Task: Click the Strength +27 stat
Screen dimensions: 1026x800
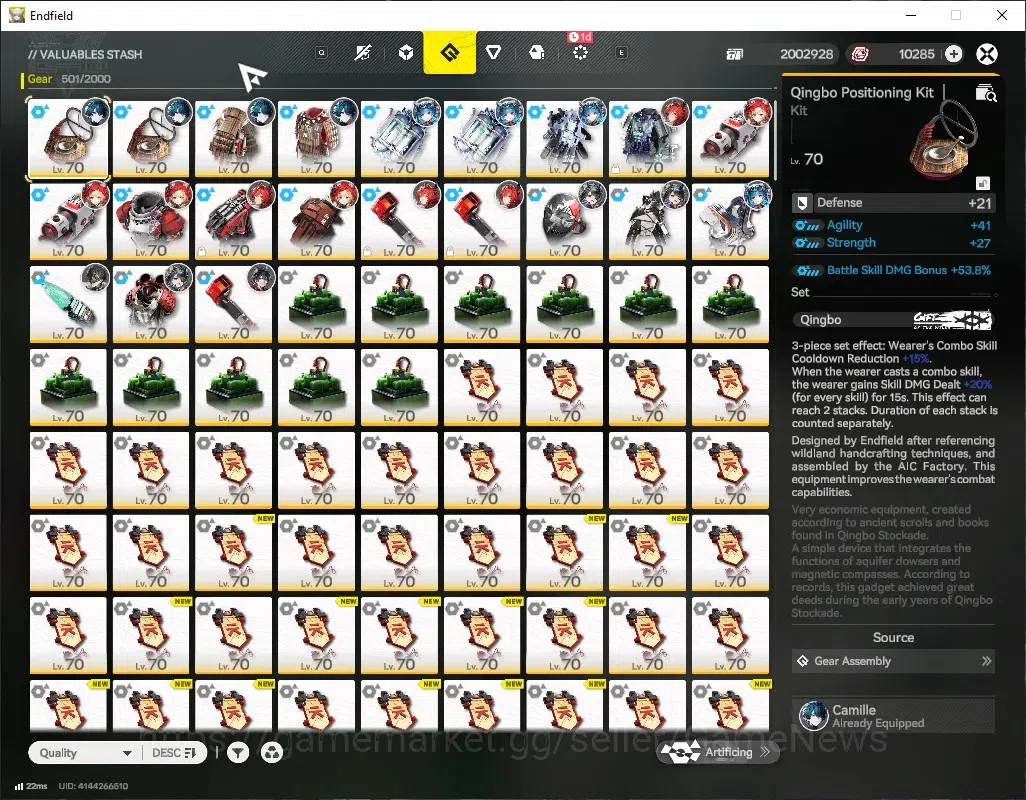Action: point(893,243)
